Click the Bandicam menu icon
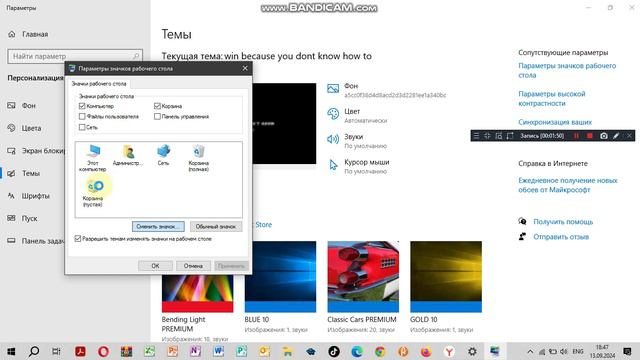 click(x=476, y=136)
